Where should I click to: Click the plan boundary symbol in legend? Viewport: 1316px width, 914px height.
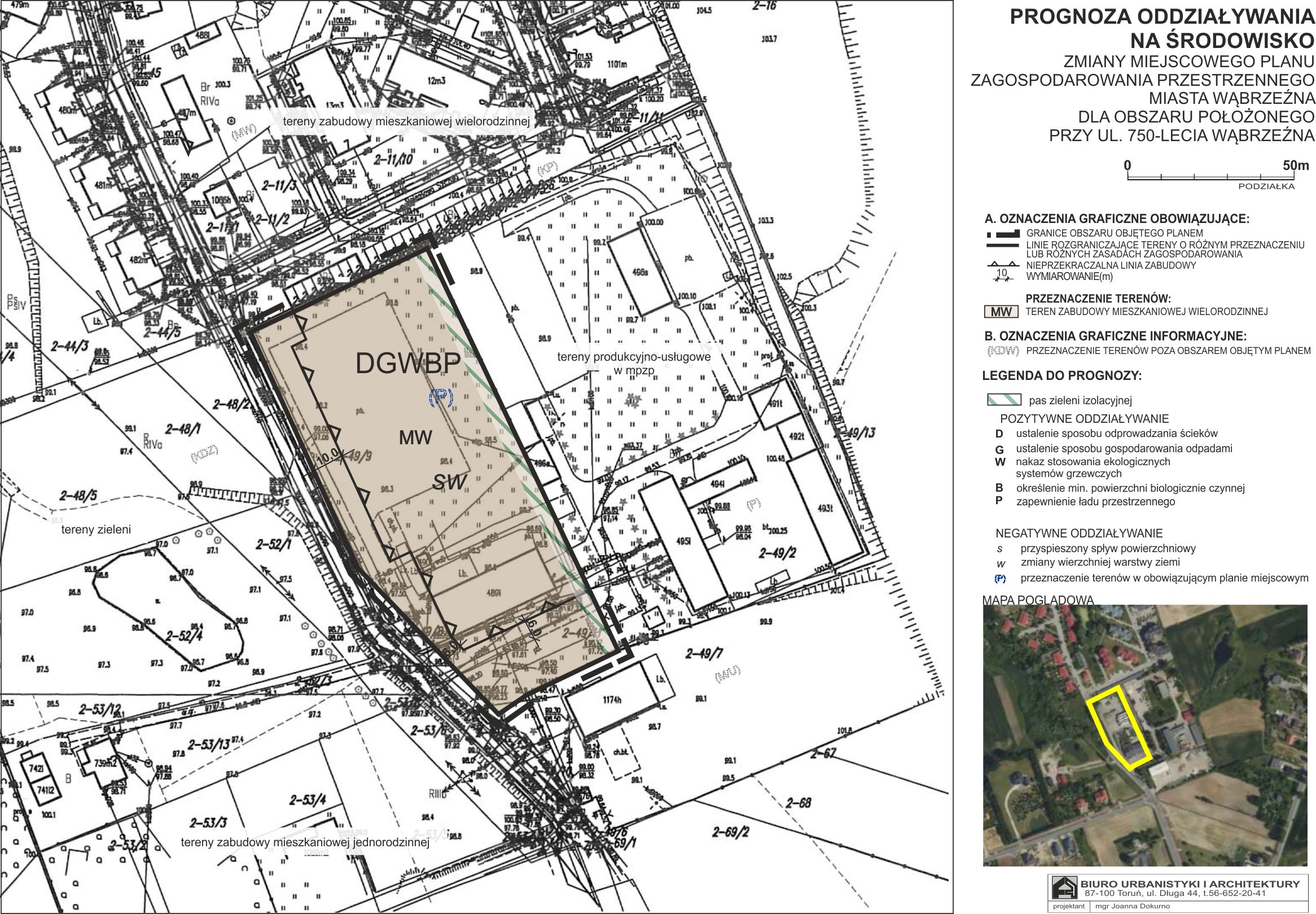(1002, 234)
